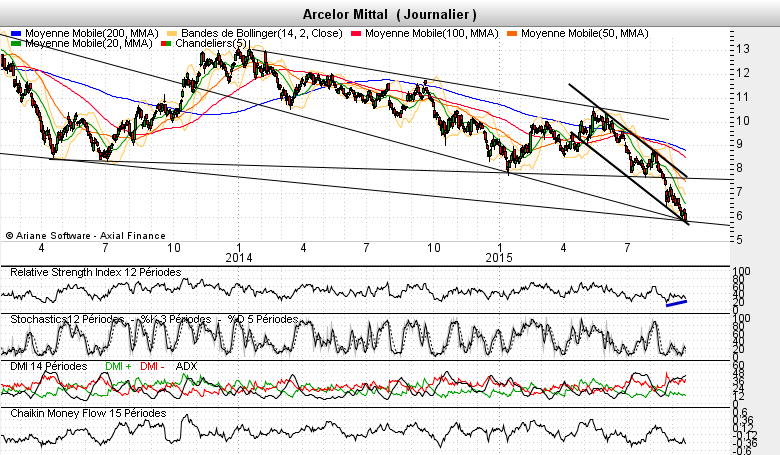Click the 'Moyenne Mobile(50, MMA)' legend label
Image resolution: width=780 pixels, height=455 pixels.
coord(585,33)
